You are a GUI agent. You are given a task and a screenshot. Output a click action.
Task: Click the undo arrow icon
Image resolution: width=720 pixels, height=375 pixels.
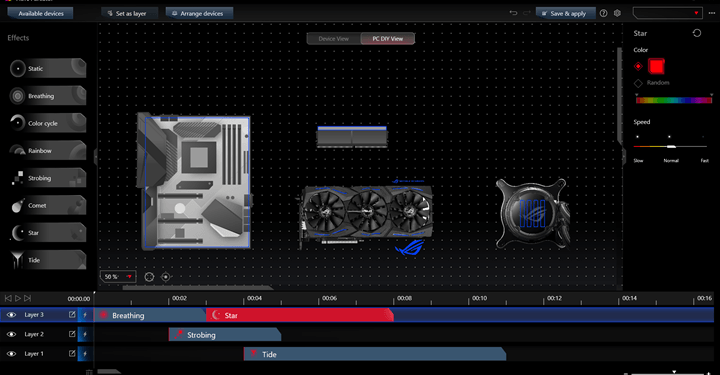coord(513,13)
